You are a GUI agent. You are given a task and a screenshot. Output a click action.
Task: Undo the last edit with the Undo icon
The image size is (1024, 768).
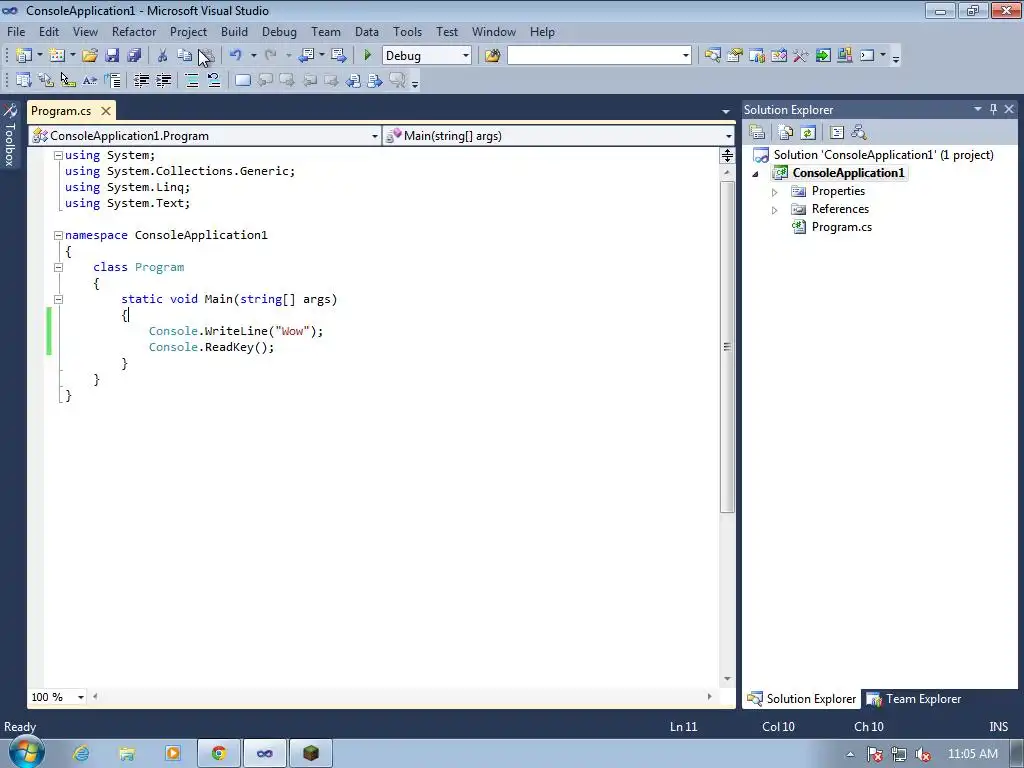236,56
